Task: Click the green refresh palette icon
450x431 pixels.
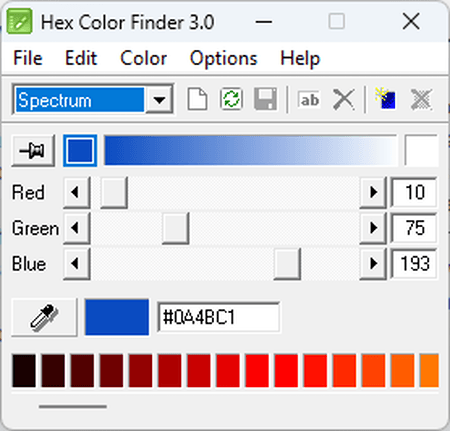Action: 231,99
